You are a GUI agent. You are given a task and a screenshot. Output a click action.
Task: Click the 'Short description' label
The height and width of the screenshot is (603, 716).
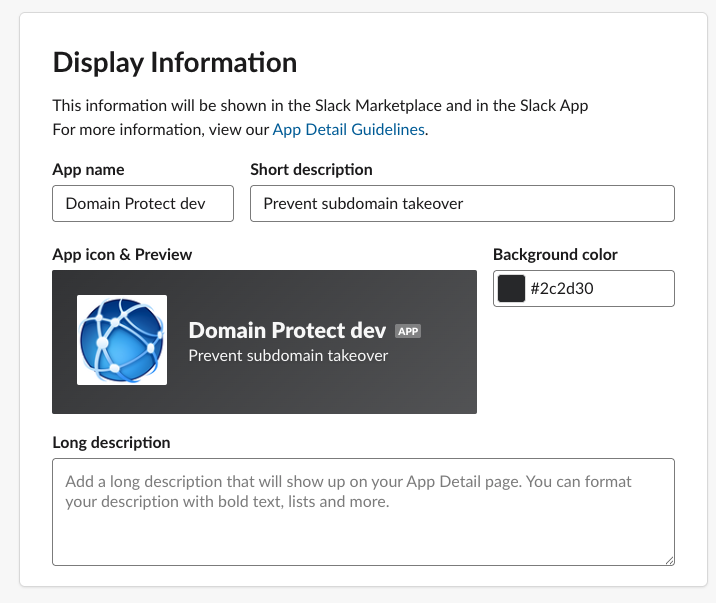[x=311, y=169]
